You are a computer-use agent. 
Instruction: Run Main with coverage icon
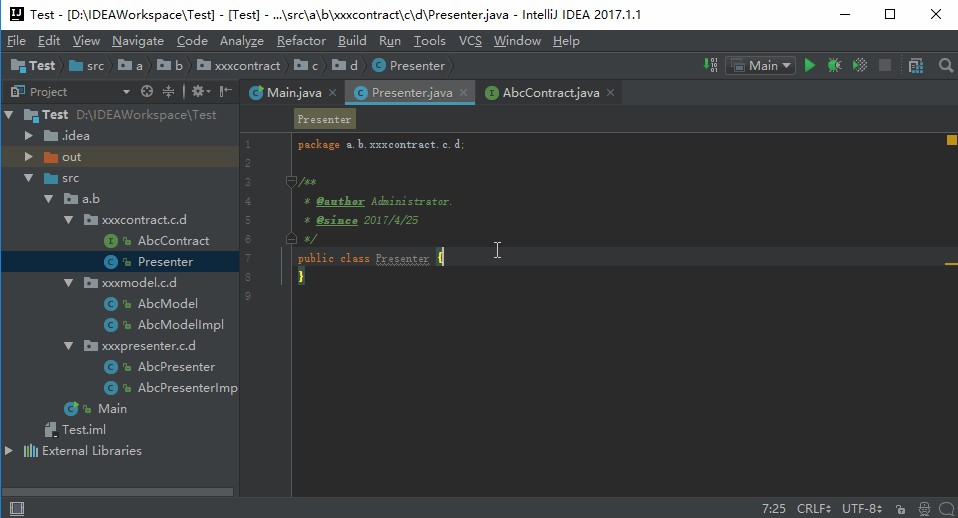click(x=859, y=65)
